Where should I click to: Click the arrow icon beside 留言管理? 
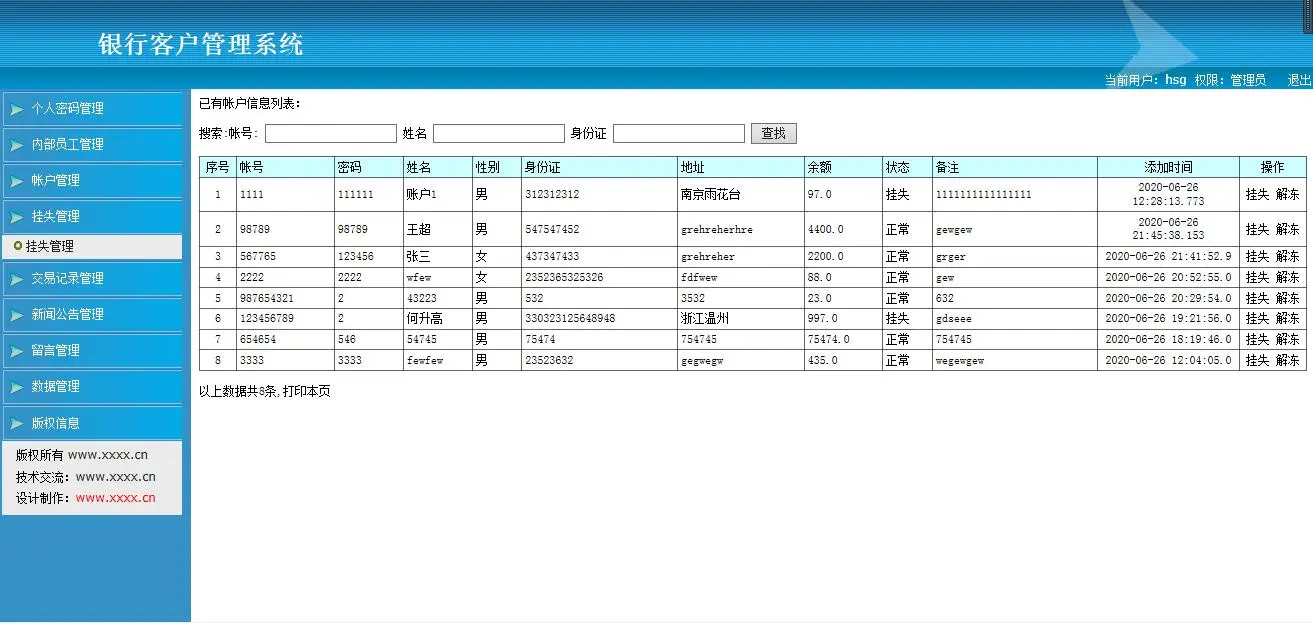coord(17,350)
